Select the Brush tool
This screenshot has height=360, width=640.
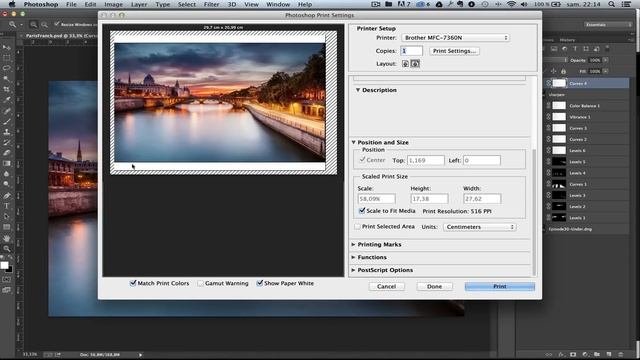click(7, 122)
